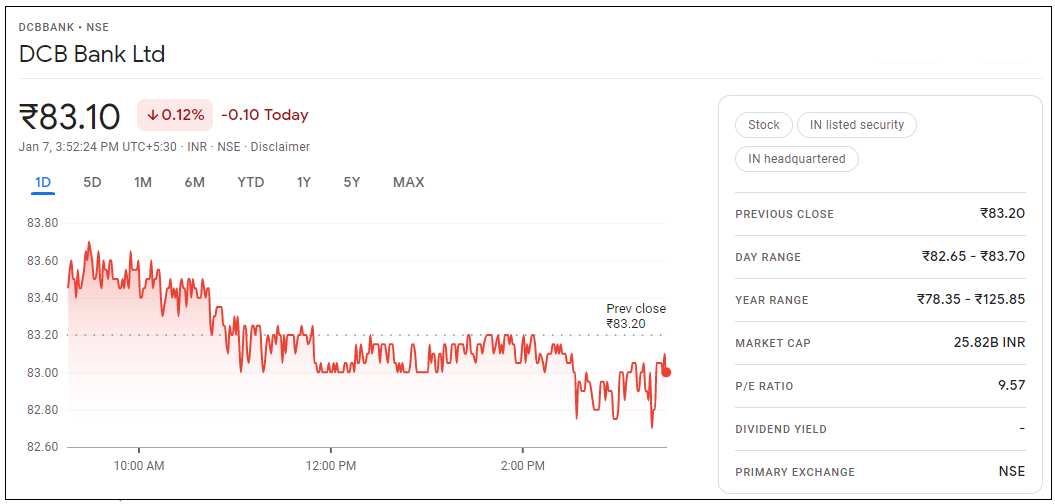The image size is (1055, 504).
Task: Click the ₹83.10 current price
Action: click(70, 116)
